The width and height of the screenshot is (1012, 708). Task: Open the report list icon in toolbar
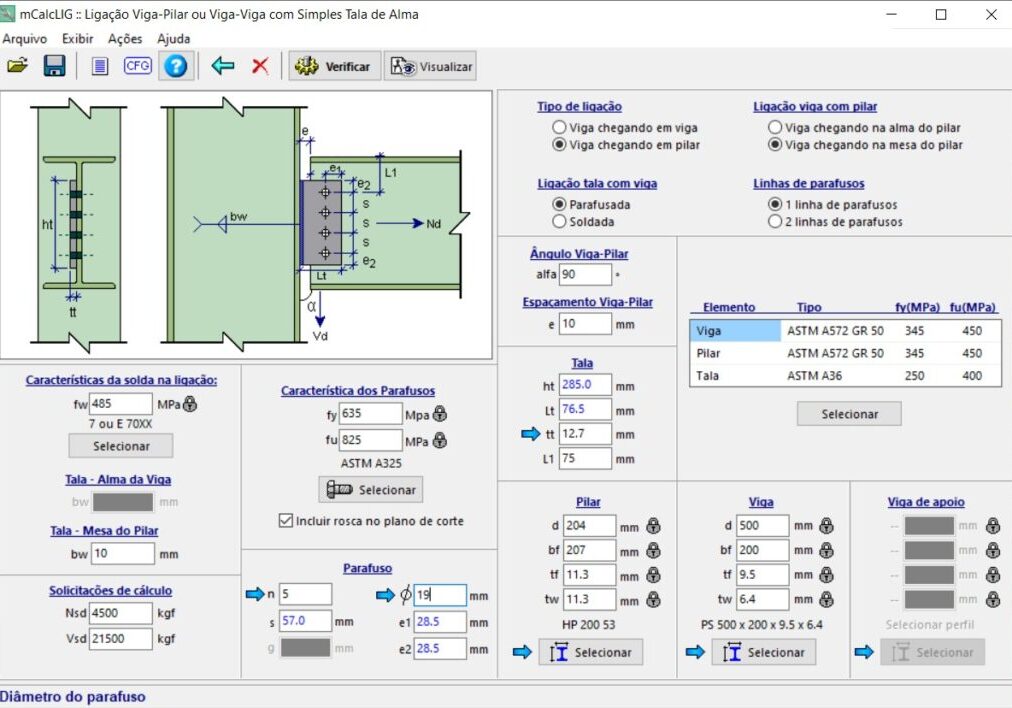(99, 66)
